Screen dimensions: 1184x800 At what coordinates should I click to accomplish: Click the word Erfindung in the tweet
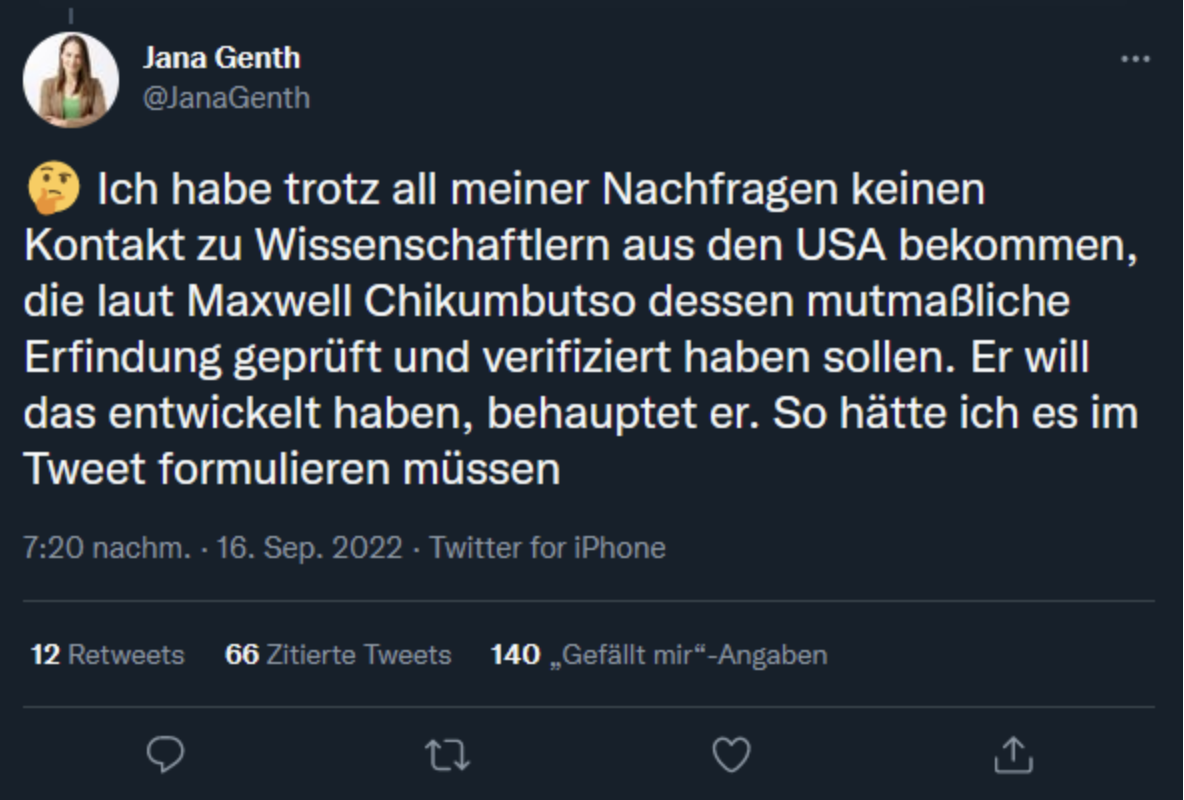click(123, 358)
